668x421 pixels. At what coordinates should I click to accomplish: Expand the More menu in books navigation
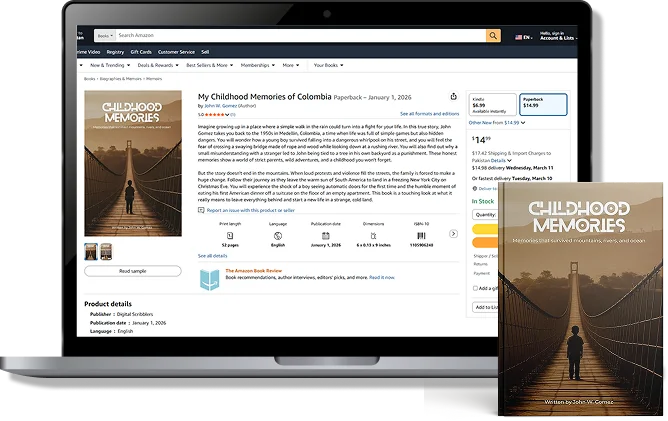click(x=291, y=65)
